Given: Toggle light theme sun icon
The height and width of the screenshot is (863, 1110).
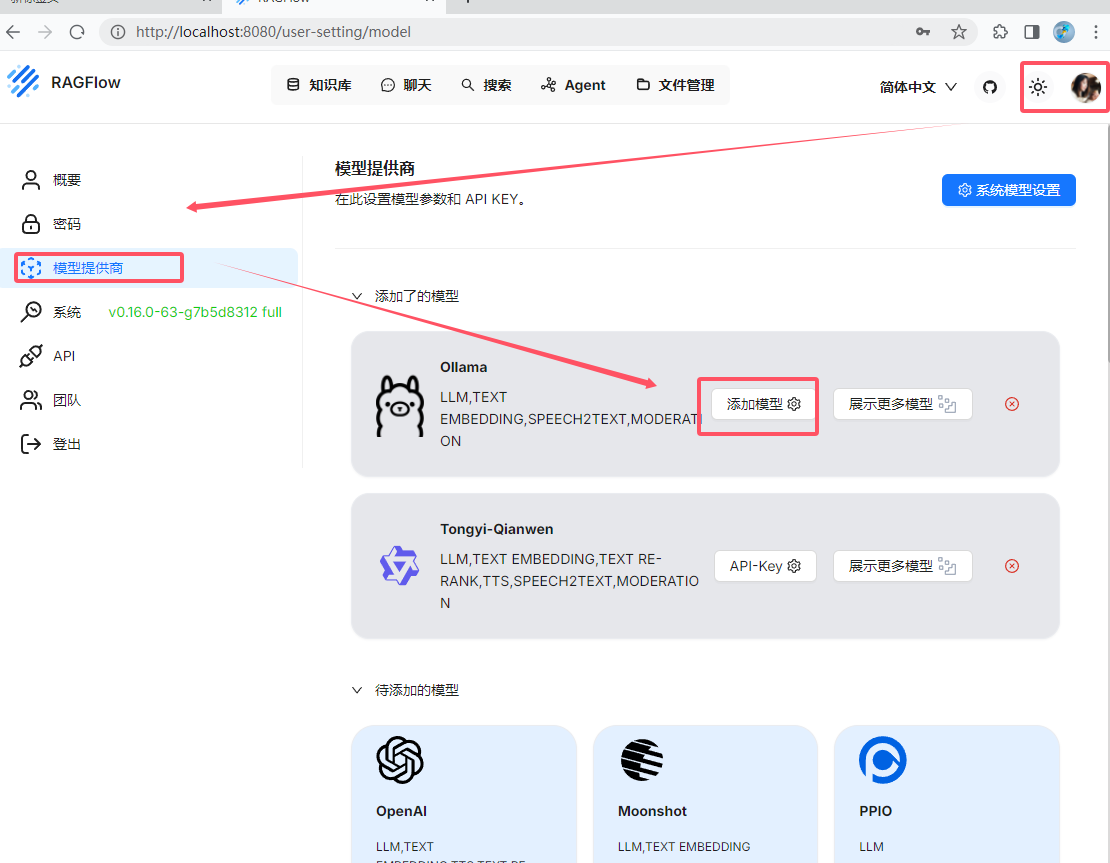Looking at the screenshot, I should coord(1038,86).
